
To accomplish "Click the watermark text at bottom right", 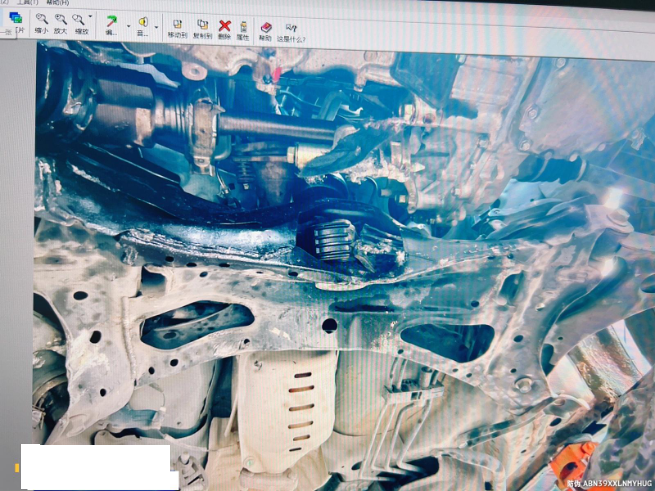I will pos(607,483).
